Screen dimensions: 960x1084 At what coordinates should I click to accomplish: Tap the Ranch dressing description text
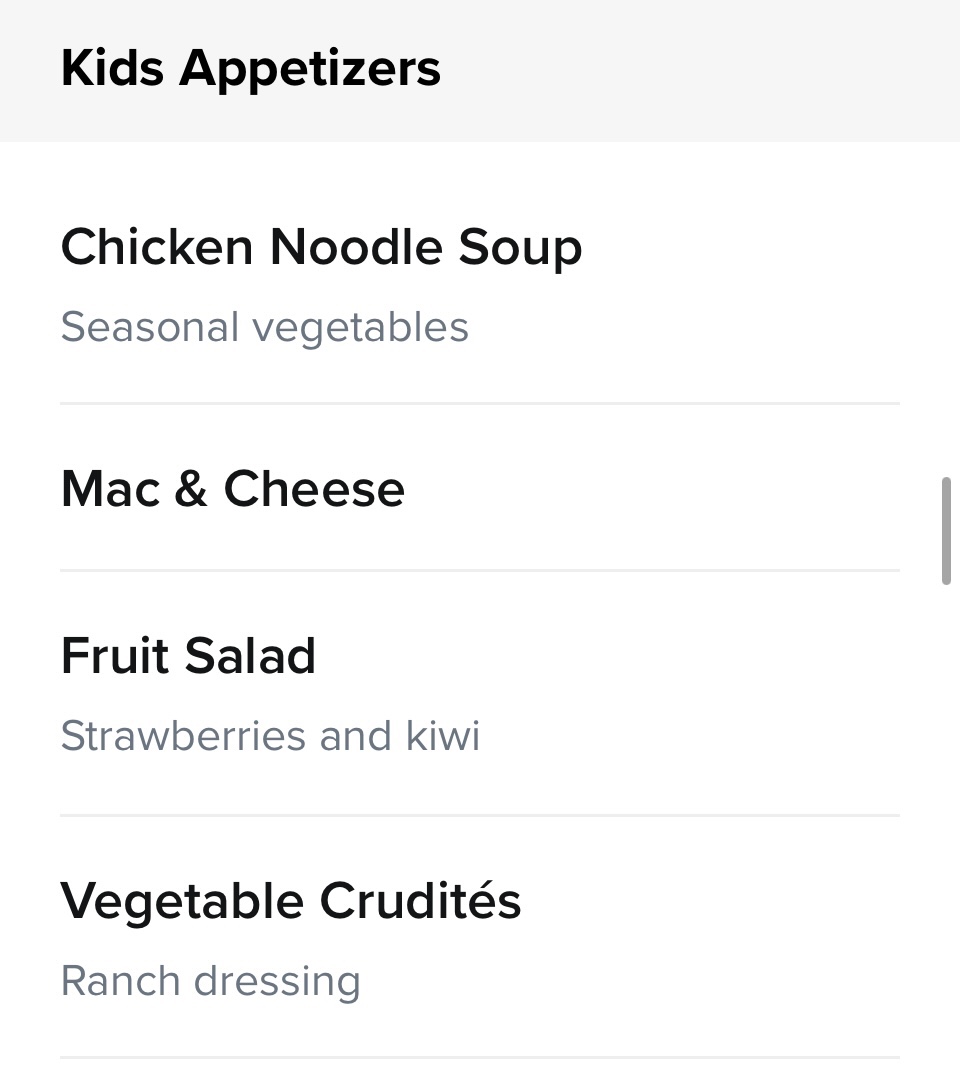pyautogui.click(x=210, y=981)
